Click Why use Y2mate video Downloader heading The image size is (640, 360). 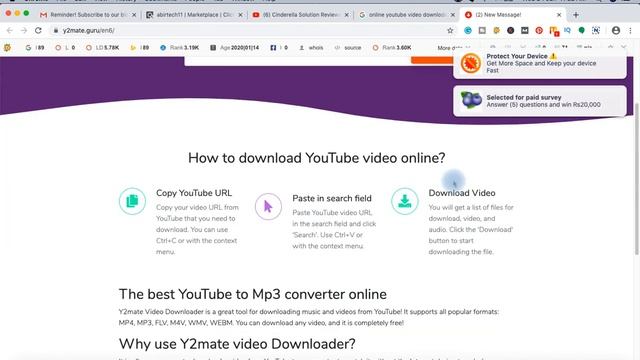coord(237,344)
